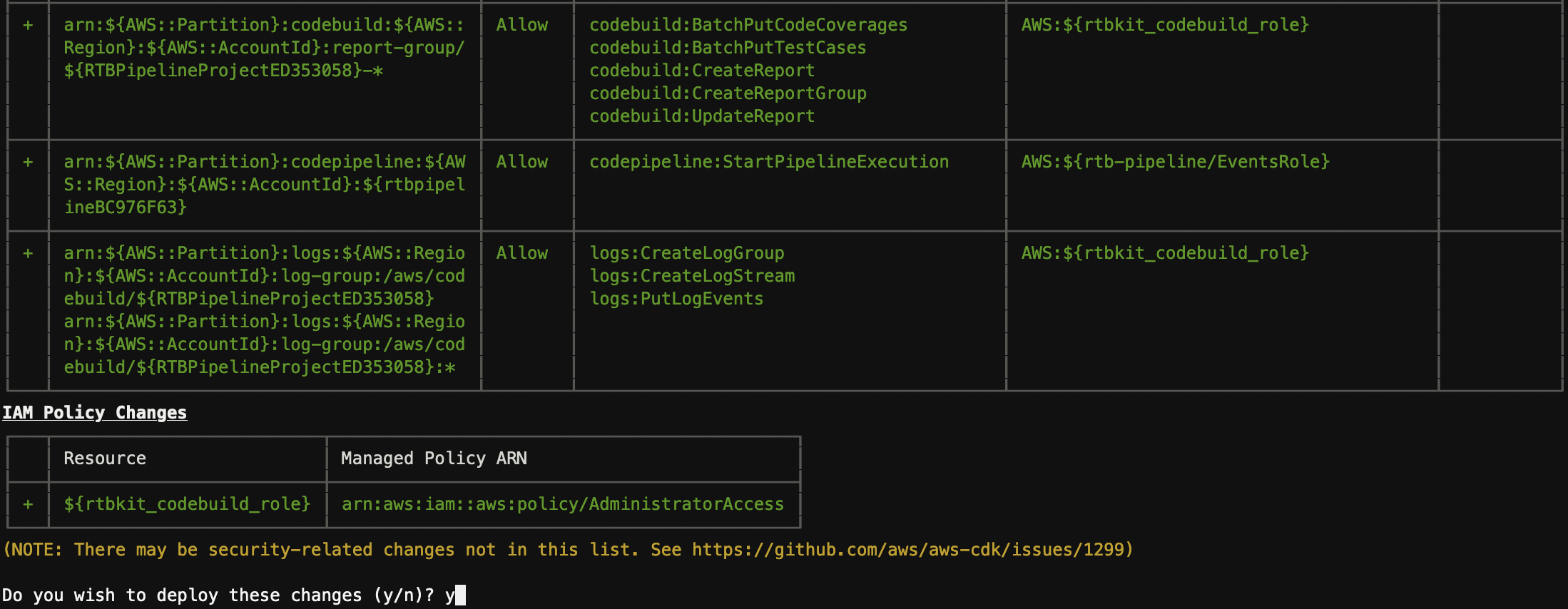Select the rtbkit_codebuild_role resource in policy table

click(x=187, y=504)
